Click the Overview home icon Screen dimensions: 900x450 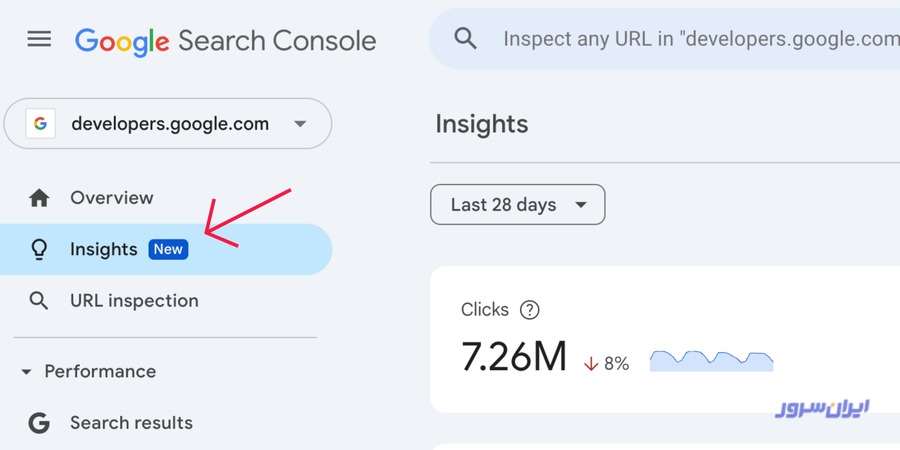point(39,198)
